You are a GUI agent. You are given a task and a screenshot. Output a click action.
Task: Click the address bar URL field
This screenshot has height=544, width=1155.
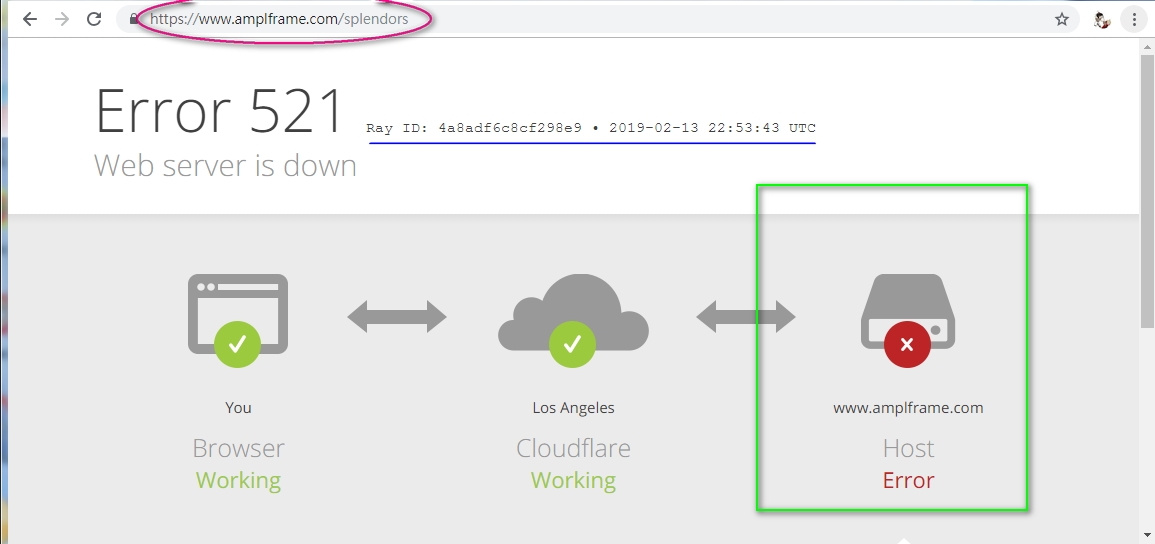click(x=597, y=19)
